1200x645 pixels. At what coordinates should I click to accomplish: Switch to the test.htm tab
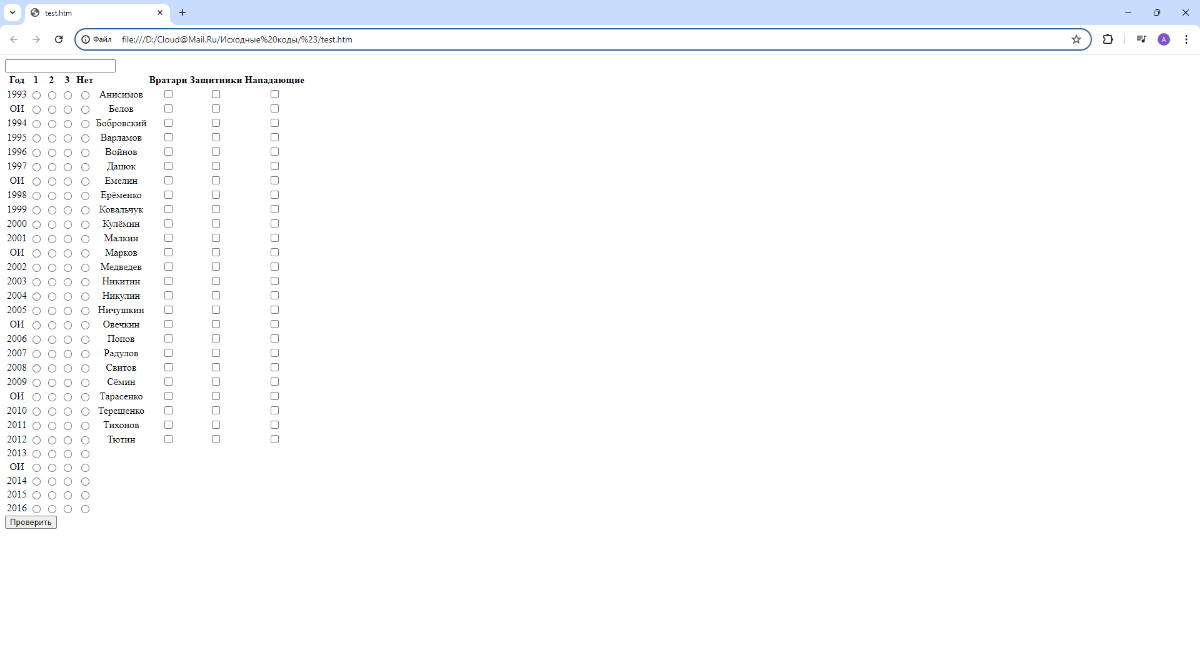click(x=96, y=12)
